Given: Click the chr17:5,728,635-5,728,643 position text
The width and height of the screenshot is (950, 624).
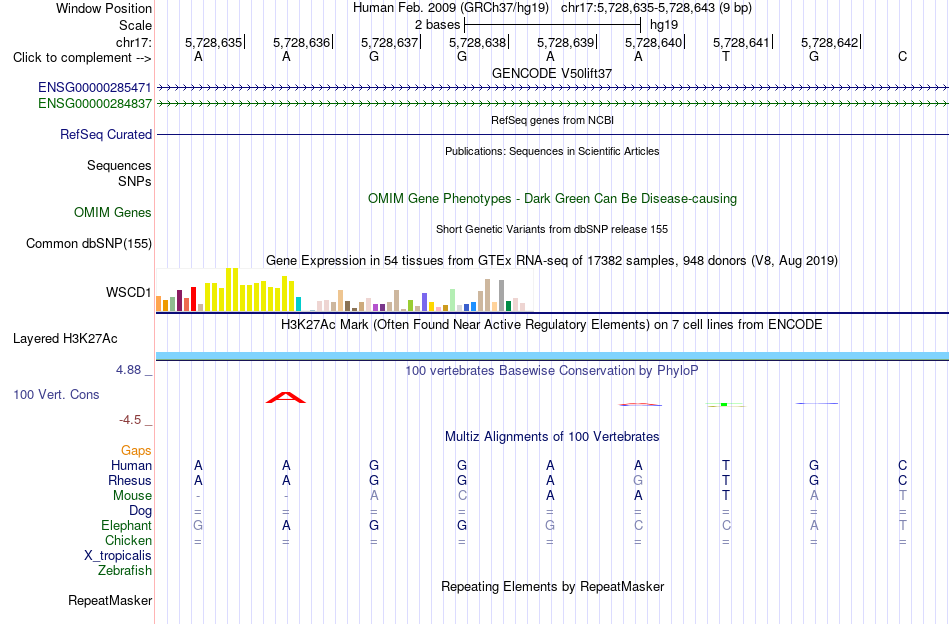Looking at the screenshot, I should [657, 8].
